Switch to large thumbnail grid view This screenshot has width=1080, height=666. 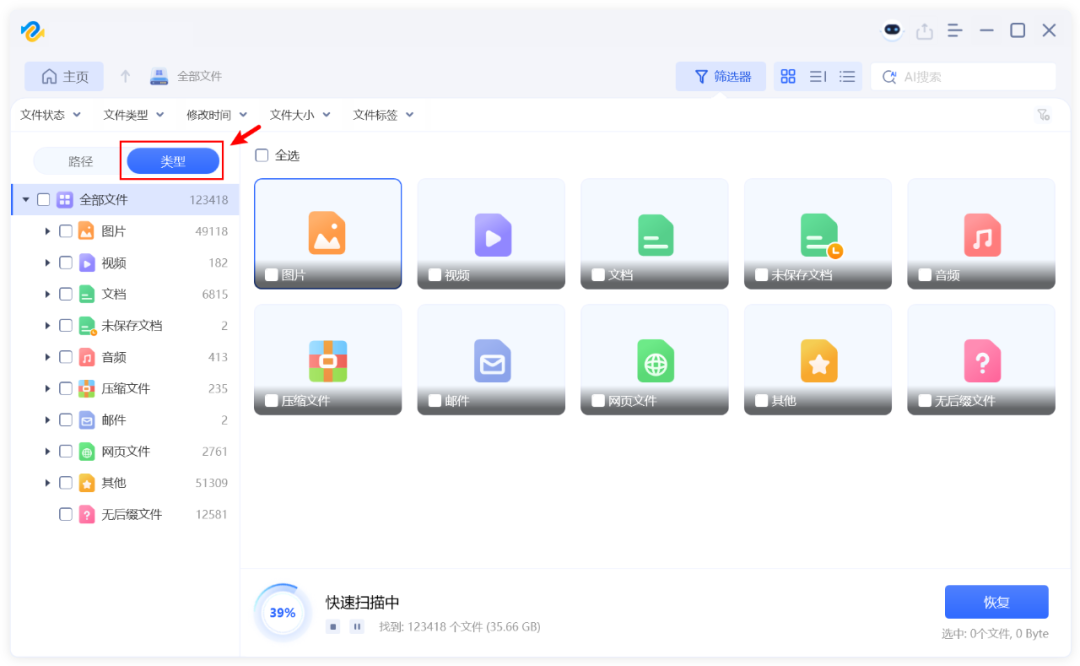pos(788,76)
